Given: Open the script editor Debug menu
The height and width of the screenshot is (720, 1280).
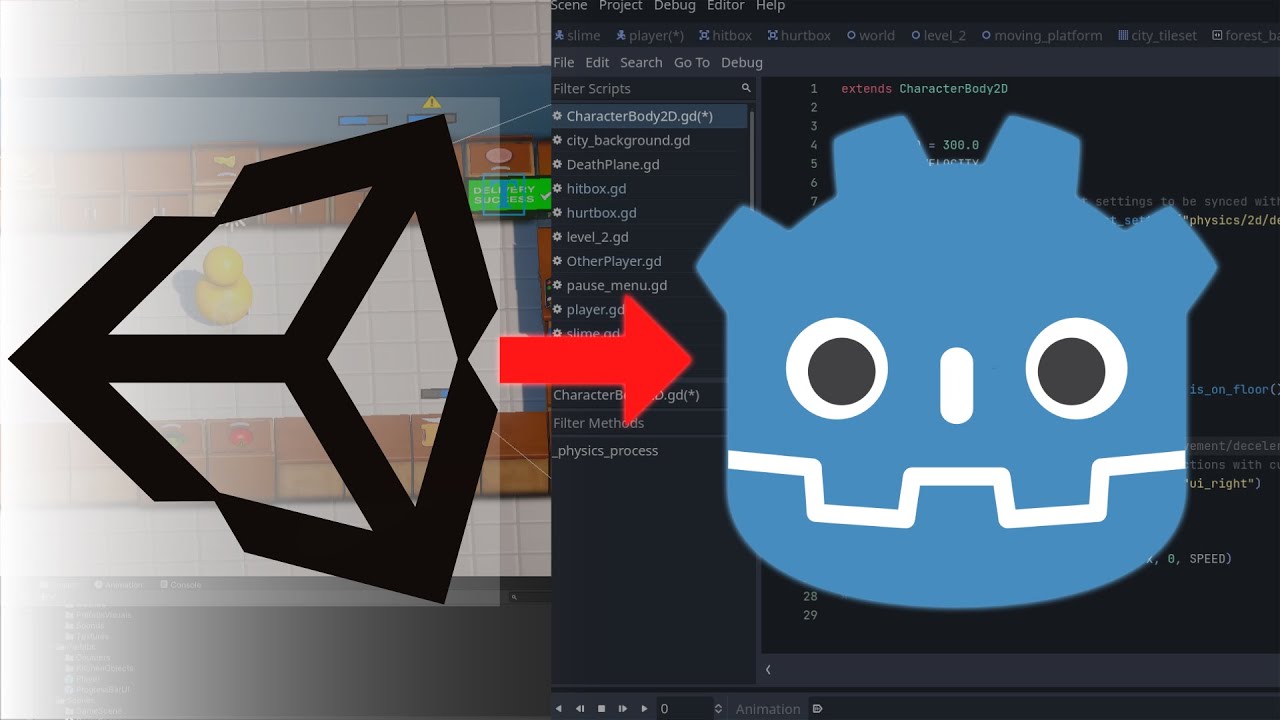Looking at the screenshot, I should point(742,62).
